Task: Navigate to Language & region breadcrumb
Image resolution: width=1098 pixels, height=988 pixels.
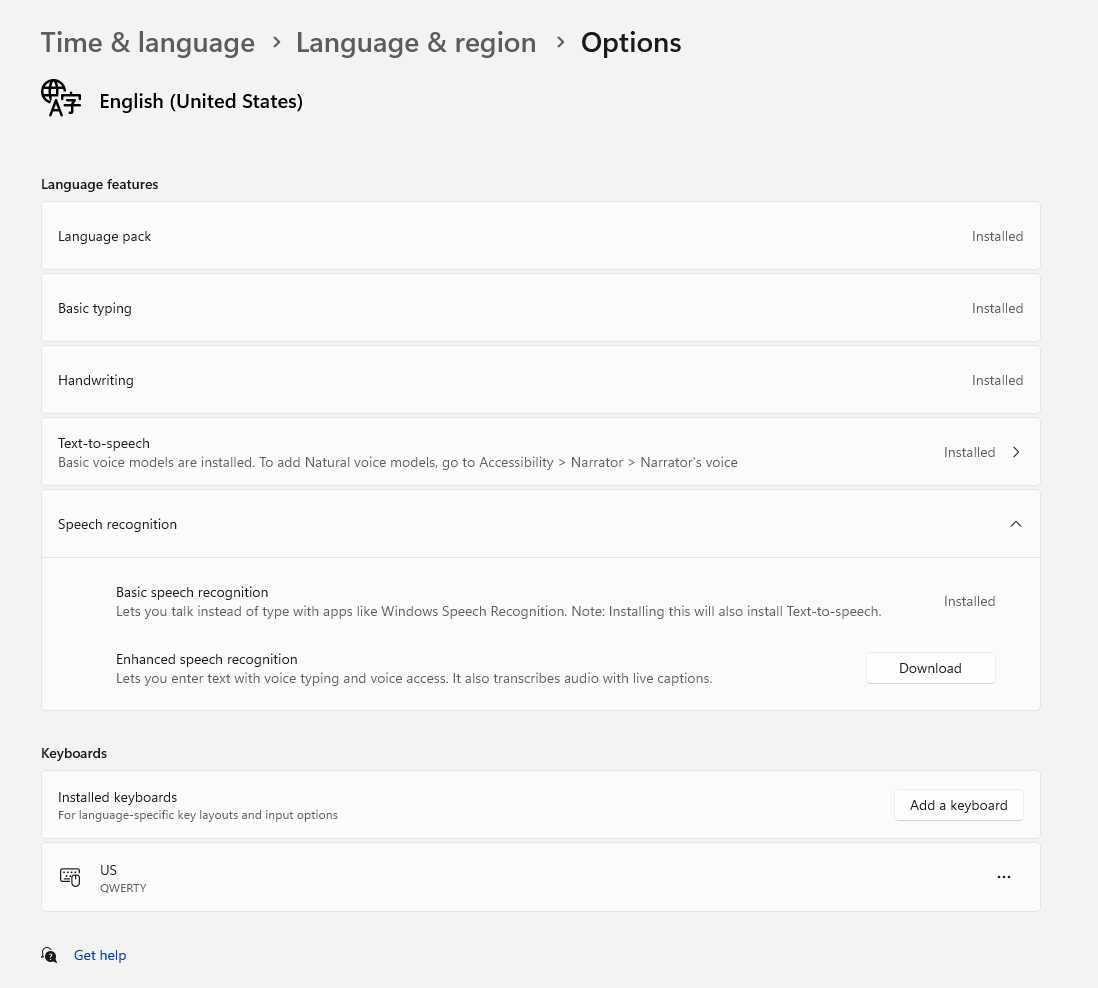Action: tap(416, 43)
